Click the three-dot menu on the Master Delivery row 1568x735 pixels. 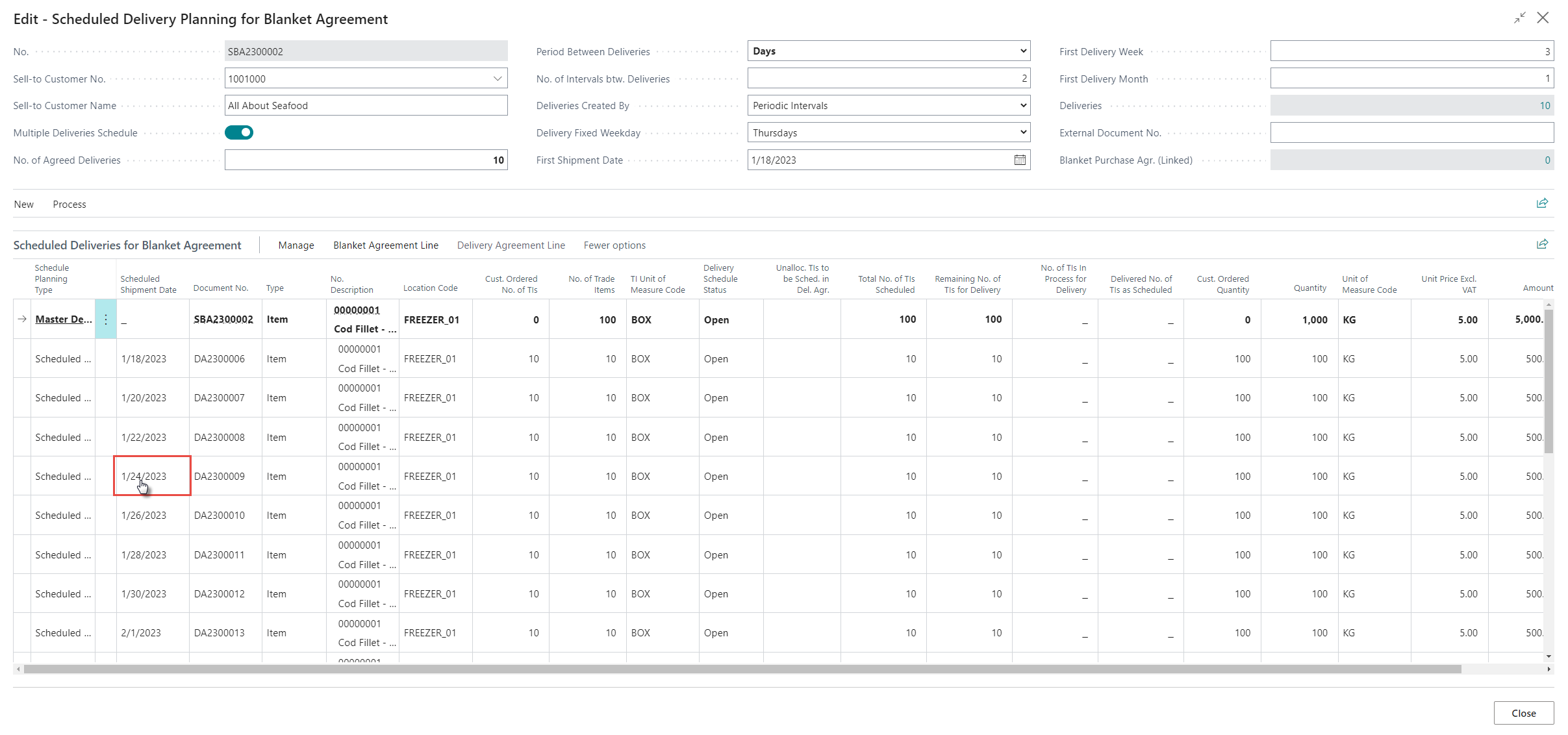pos(106,319)
